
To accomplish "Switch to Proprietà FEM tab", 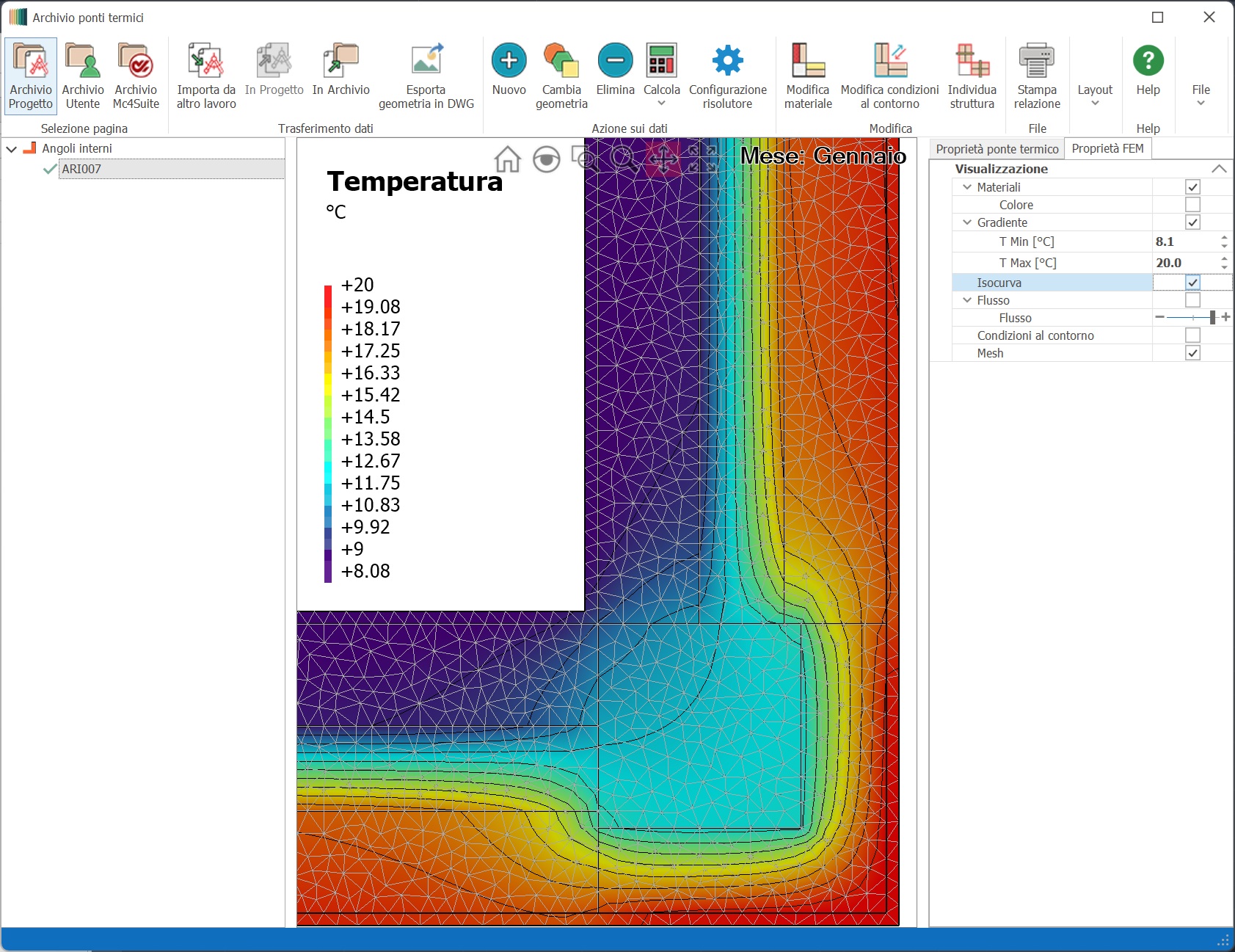I will coord(1107,148).
